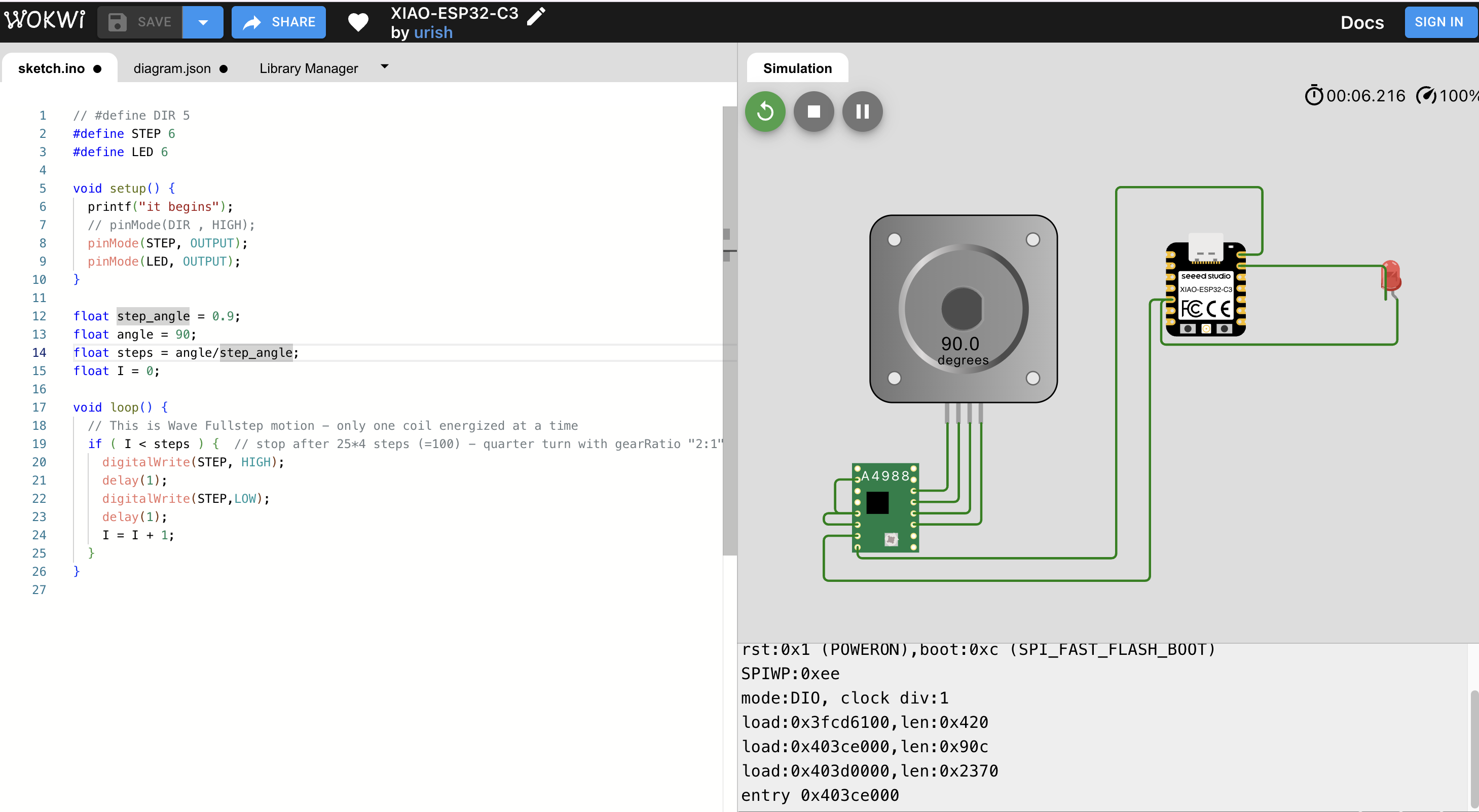Click the '// #define DIR 5' comment

tap(131, 116)
